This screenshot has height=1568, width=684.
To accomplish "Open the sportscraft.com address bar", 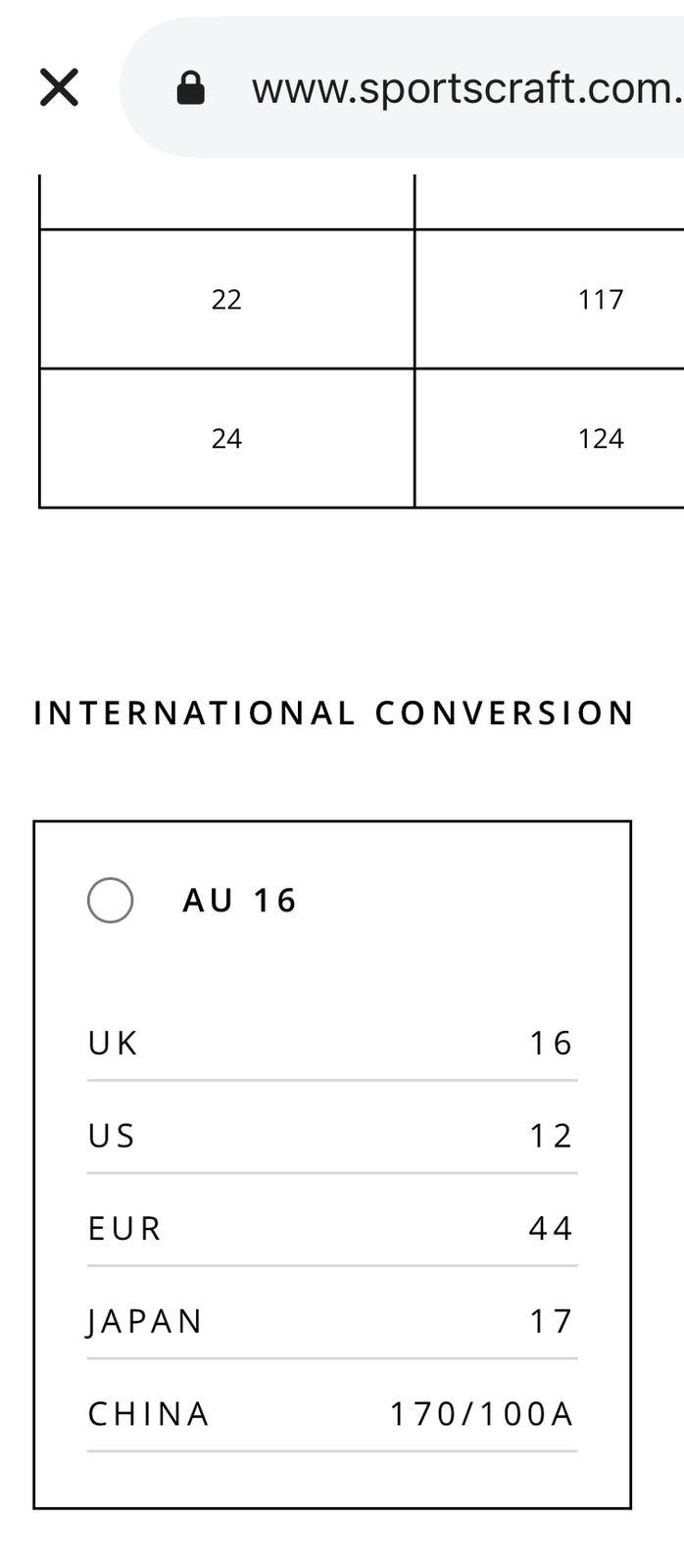I will coord(402,87).
